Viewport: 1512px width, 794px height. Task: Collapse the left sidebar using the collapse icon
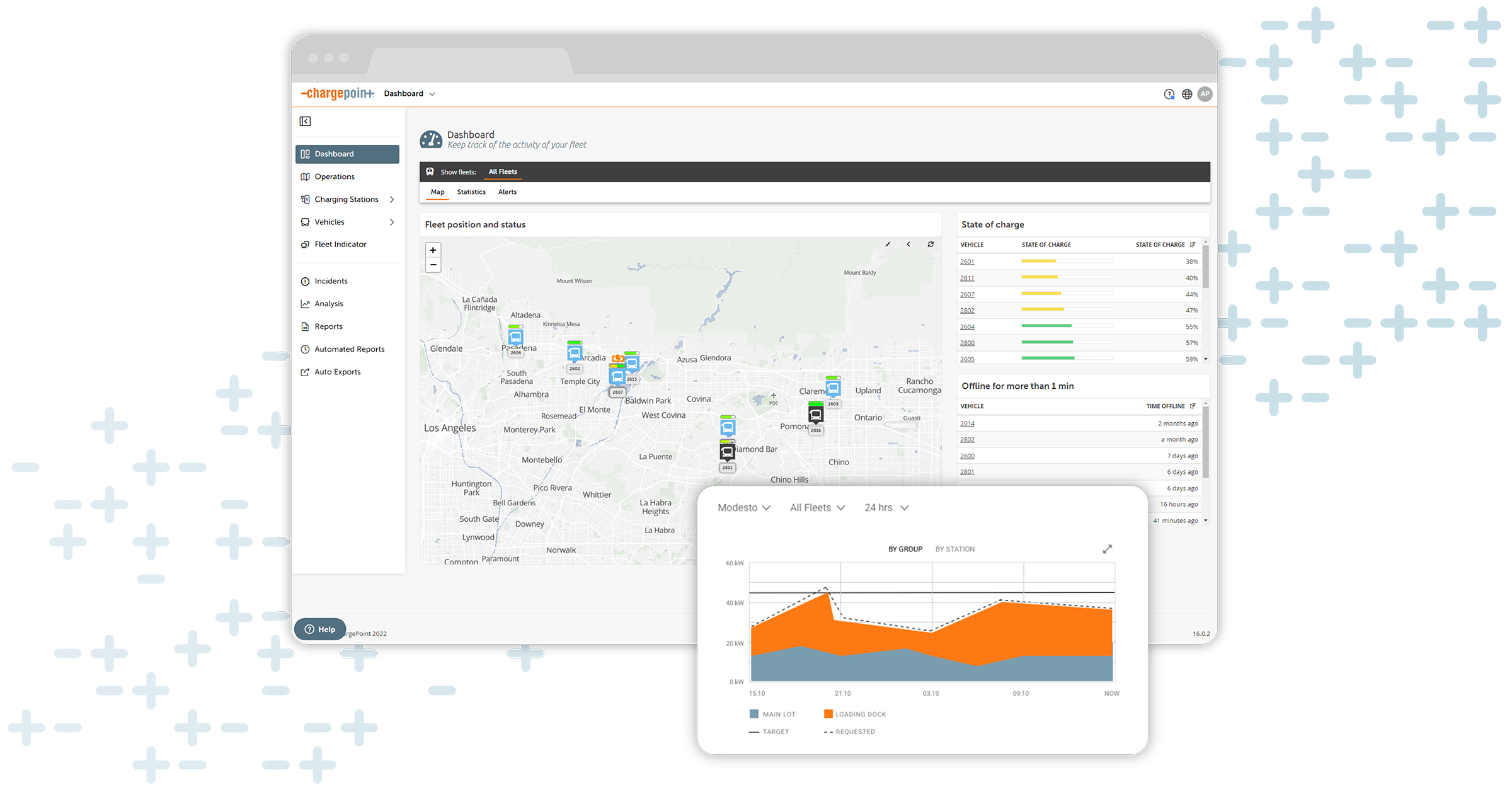click(x=305, y=121)
